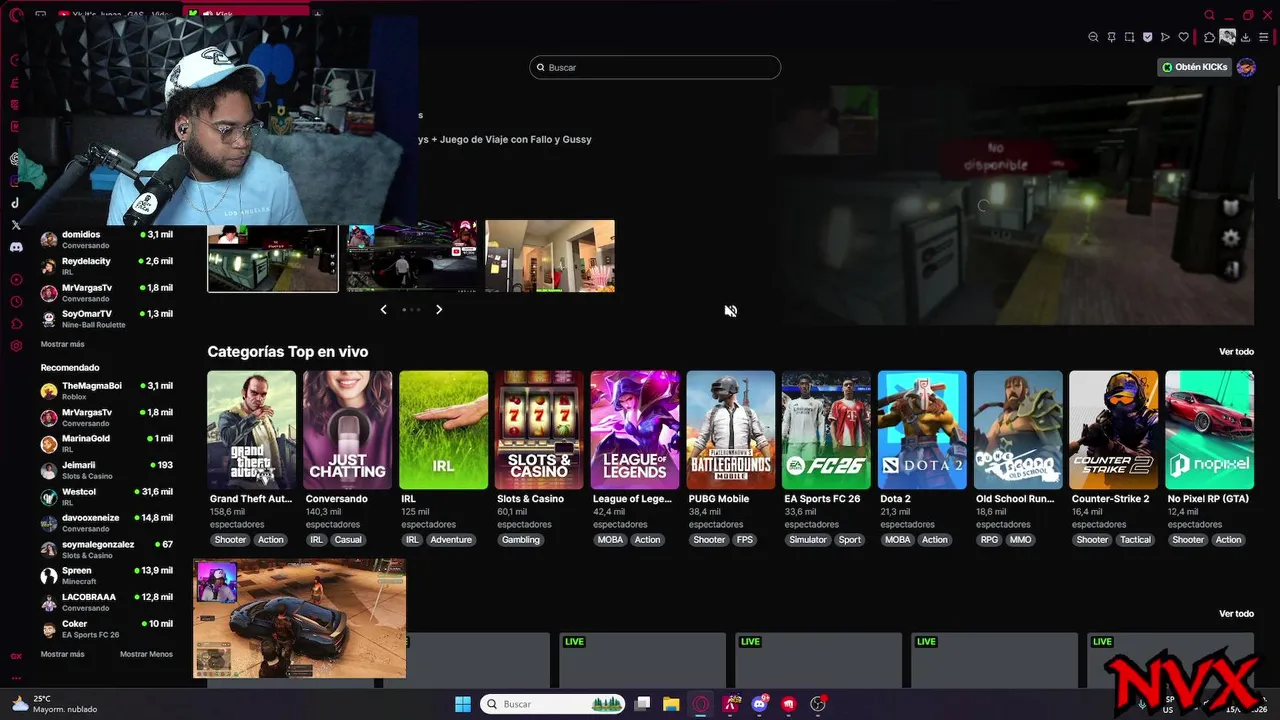The image size is (1280, 720).
Task: Open domidios channel in sidebar
Action: (x=106, y=239)
